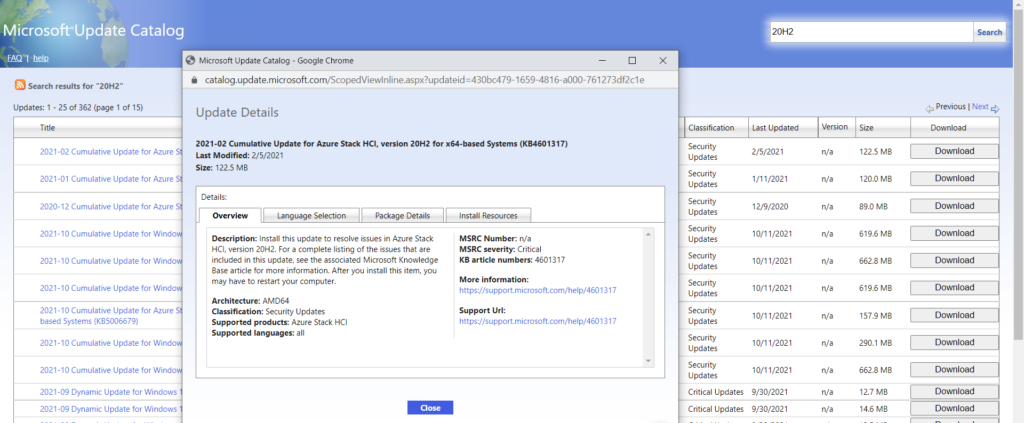Image resolution: width=1024 pixels, height=423 pixels.
Task: Click the 'Updates: 1 - 25 of 362' text
Action: [x=52, y=108]
